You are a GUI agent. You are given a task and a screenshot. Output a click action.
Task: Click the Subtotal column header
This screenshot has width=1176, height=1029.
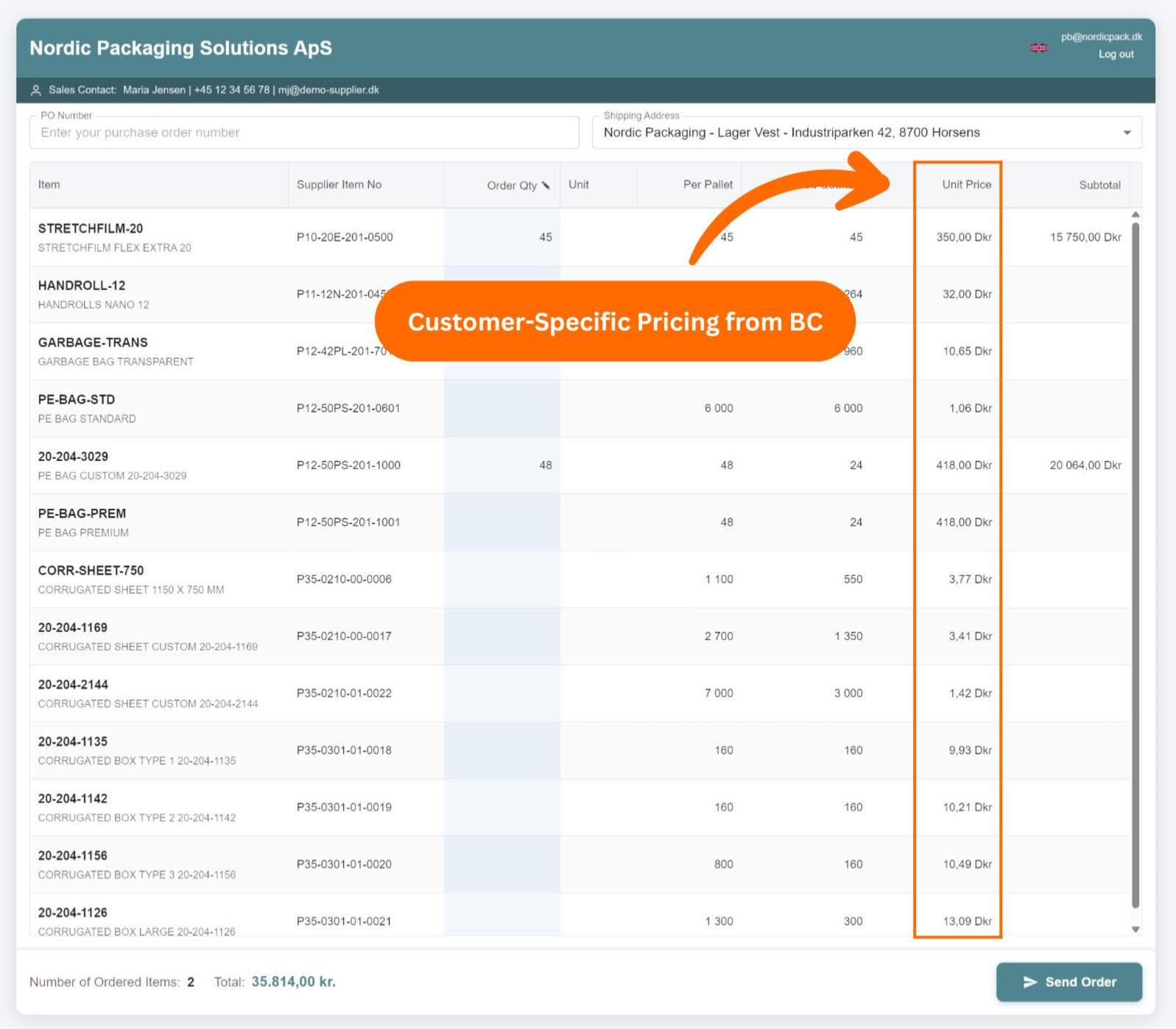coord(1099,186)
